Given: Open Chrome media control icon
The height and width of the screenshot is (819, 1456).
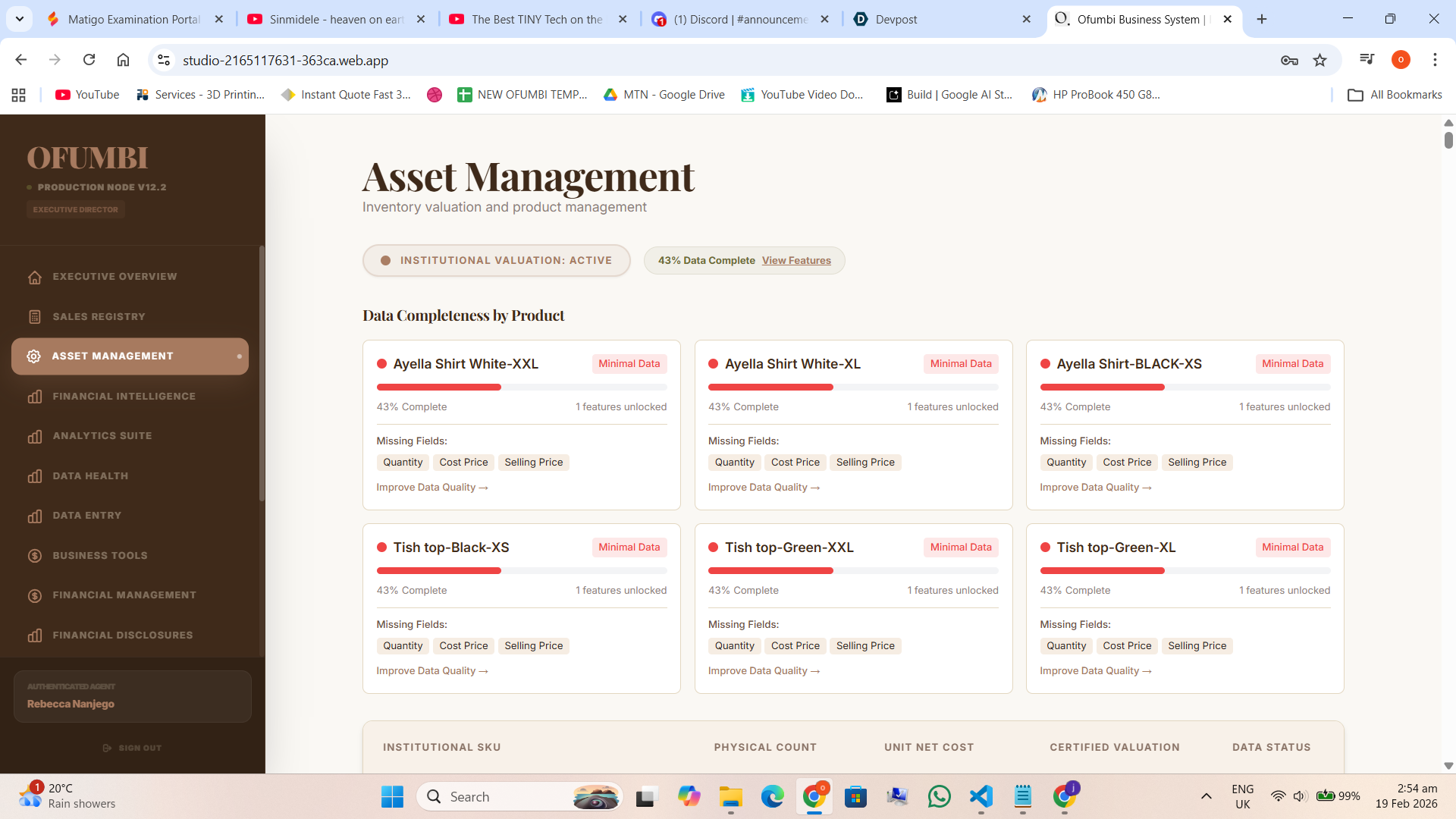Looking at the screenshot, I should tap(1367, 60).
